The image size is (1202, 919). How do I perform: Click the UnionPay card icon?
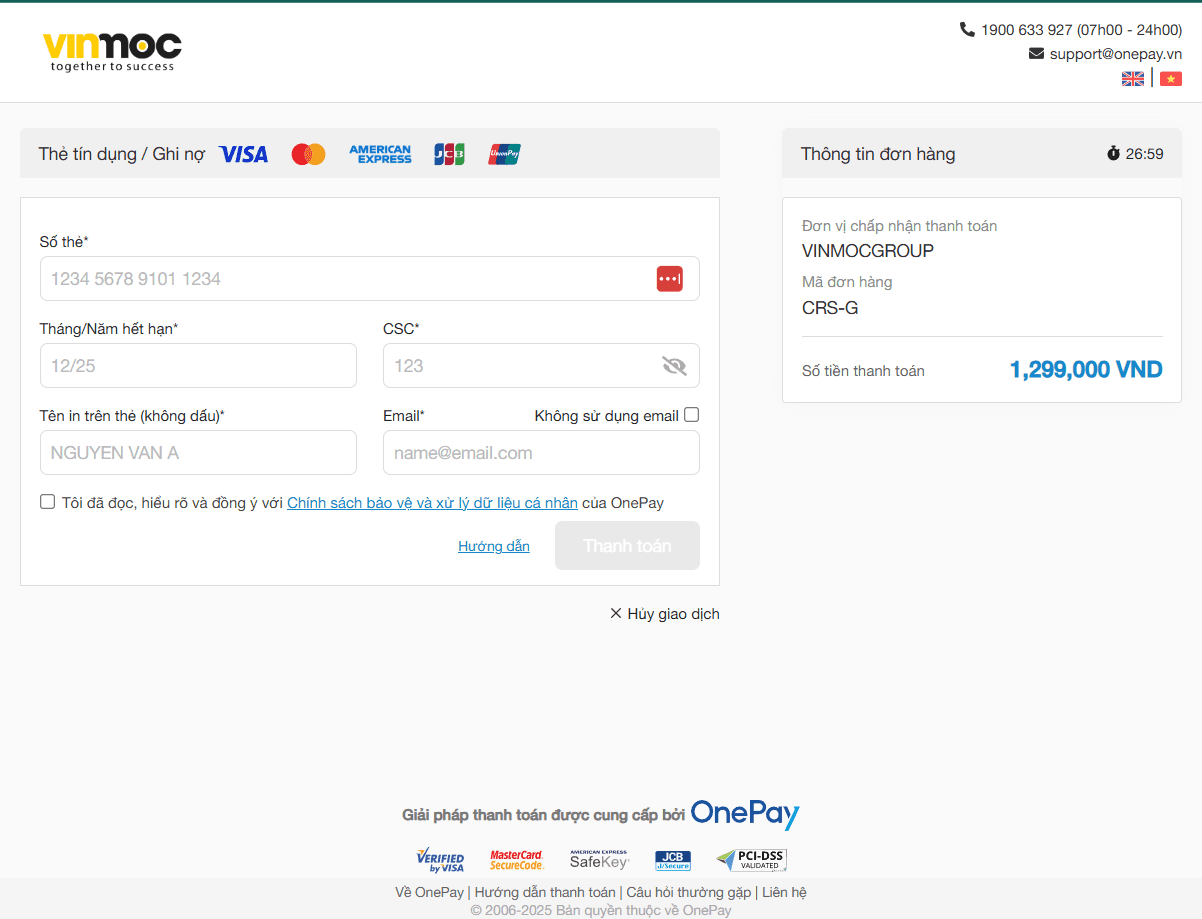click(x=504, y=154)
